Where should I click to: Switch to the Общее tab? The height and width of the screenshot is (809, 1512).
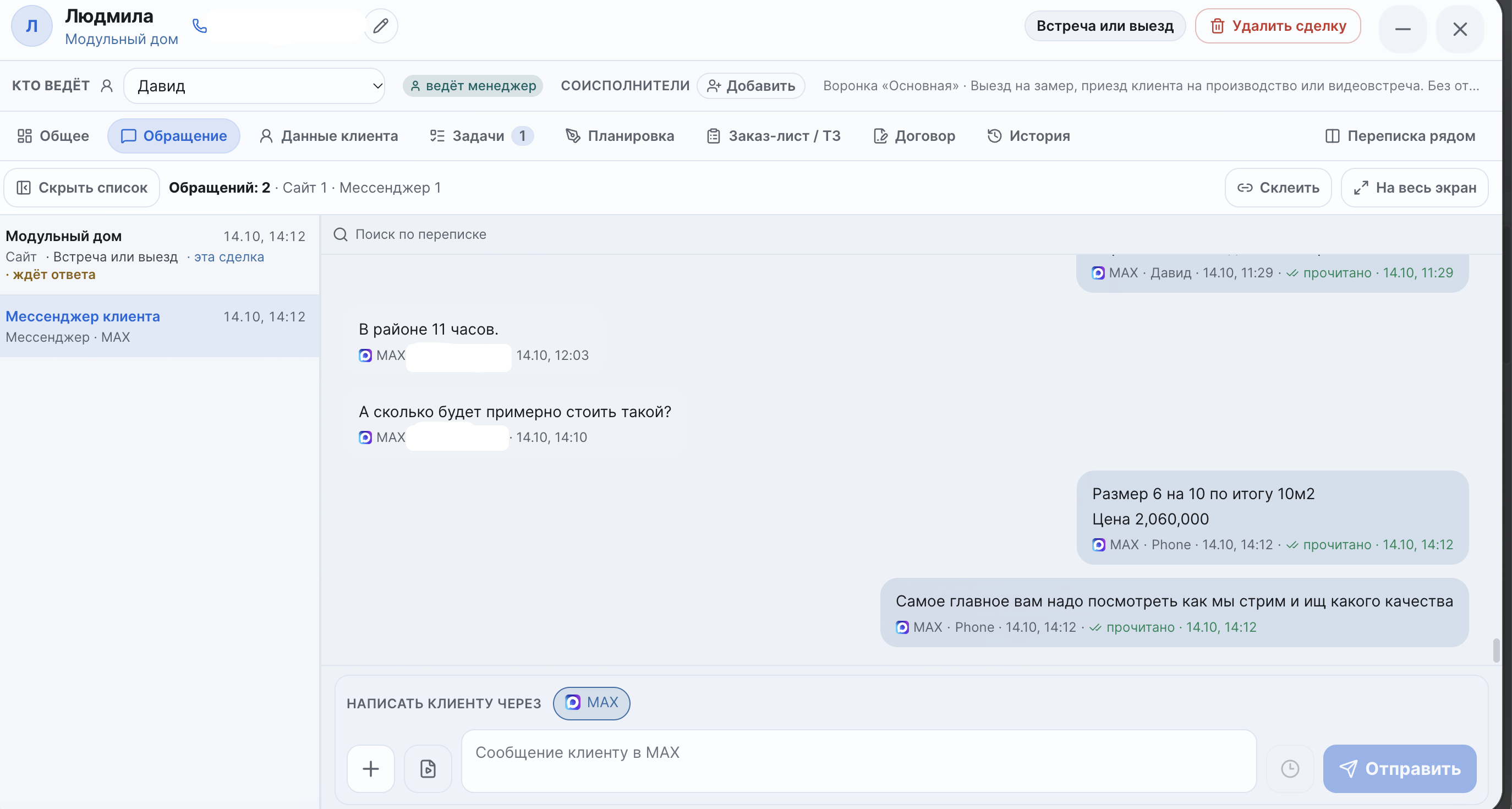click(53, 135)
